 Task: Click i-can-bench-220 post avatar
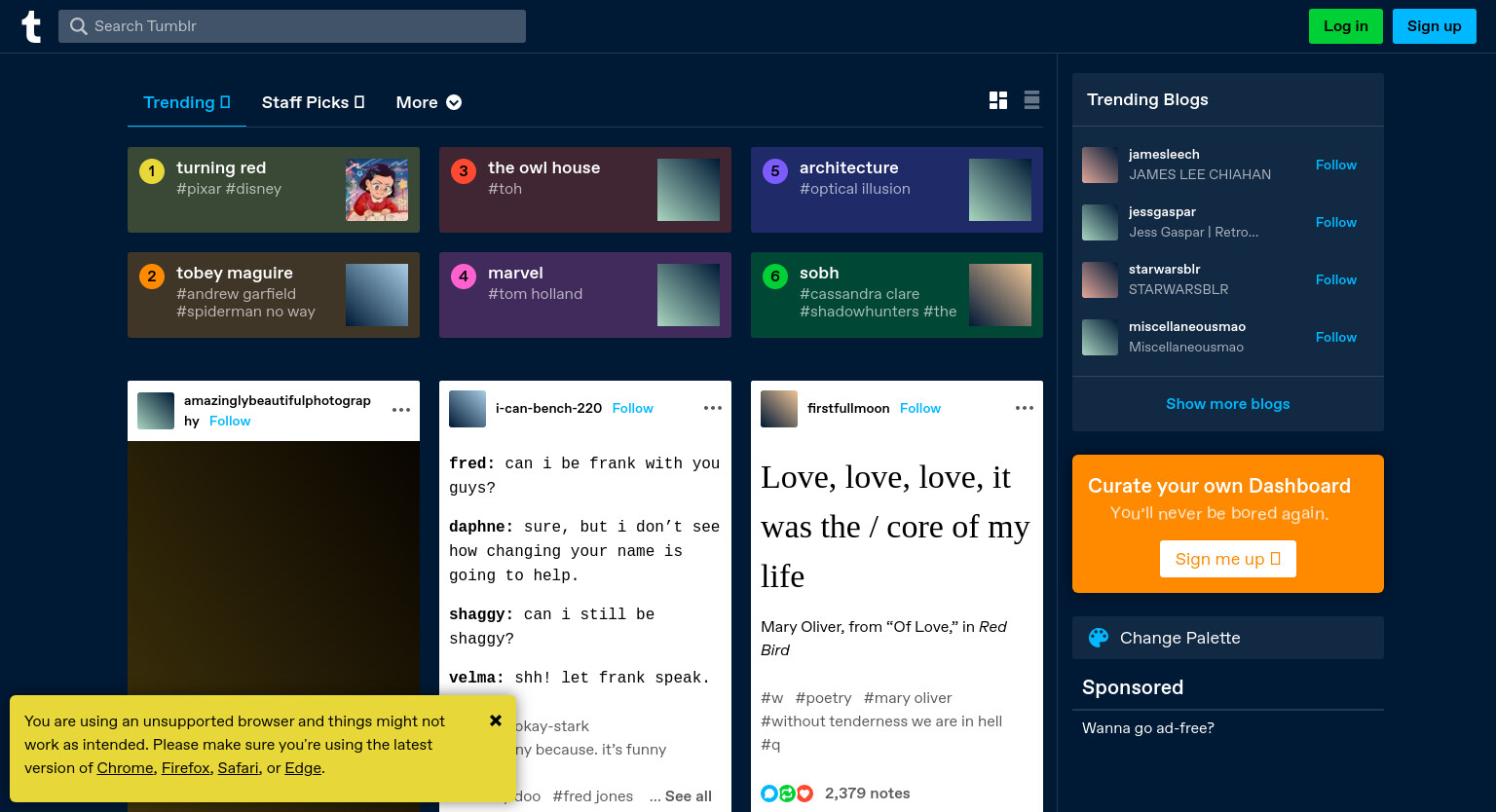tap(467, 409)
